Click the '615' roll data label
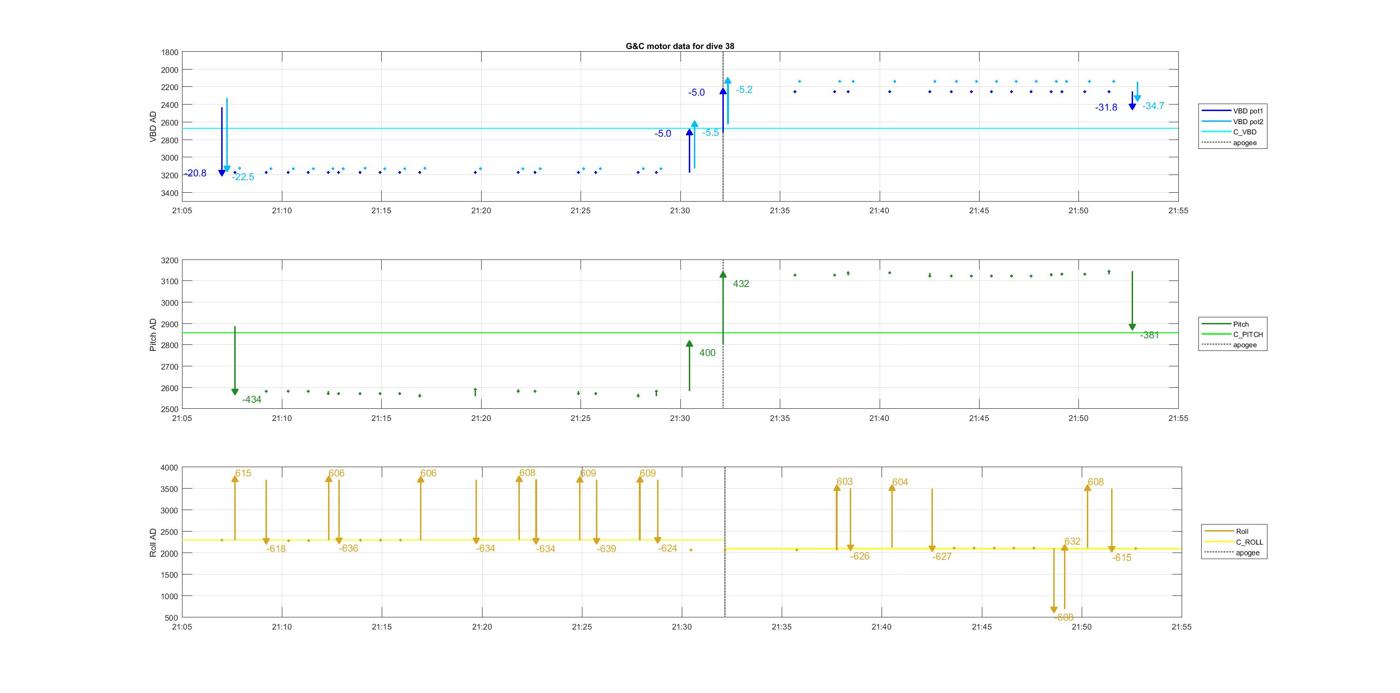Screen dimensions: 1400x693 click(x=243, y=474)
